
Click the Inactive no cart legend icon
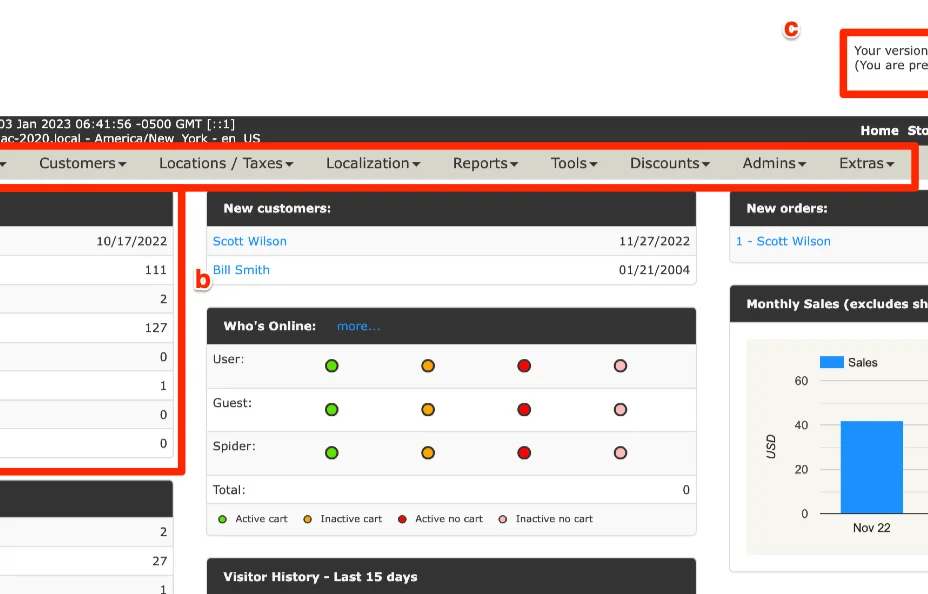pyautogui.click(x=503, y=519)
